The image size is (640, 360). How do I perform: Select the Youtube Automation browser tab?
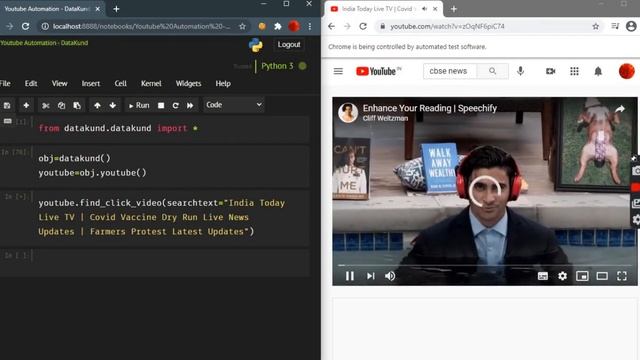pyautogui.click(x=52, y=9)
